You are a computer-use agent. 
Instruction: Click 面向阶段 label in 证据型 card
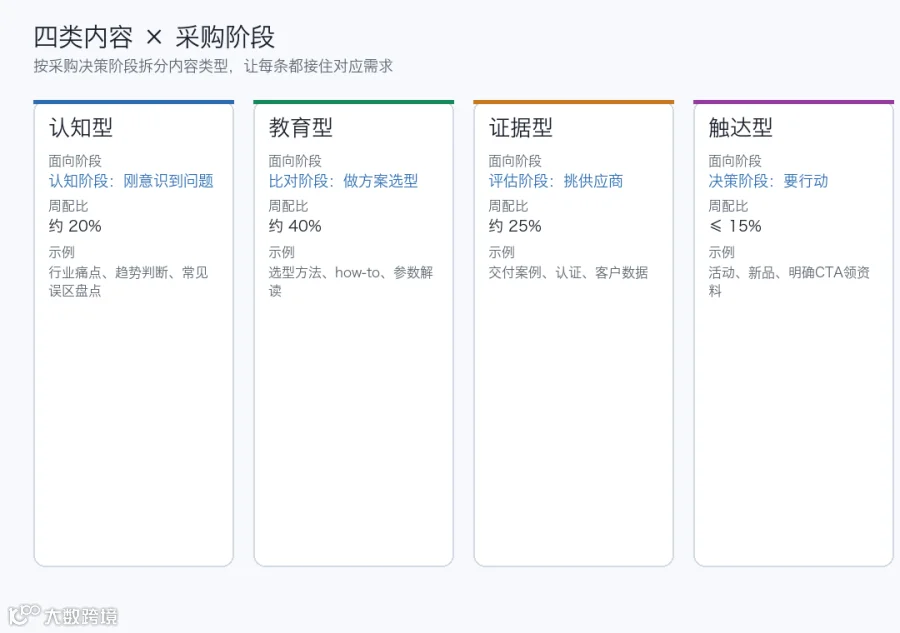(x=515, y=161)
